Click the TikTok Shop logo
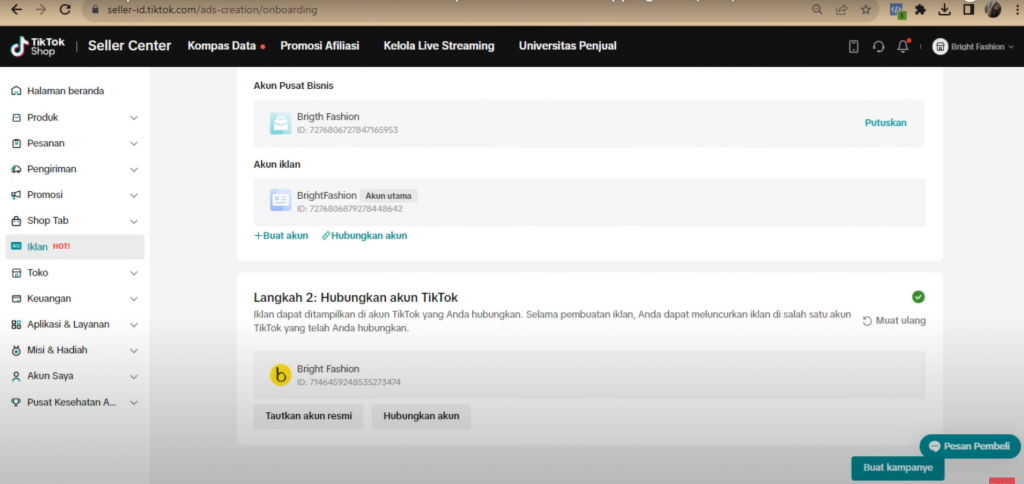This screenshot has height=484, width=1024. coord(38,46)
